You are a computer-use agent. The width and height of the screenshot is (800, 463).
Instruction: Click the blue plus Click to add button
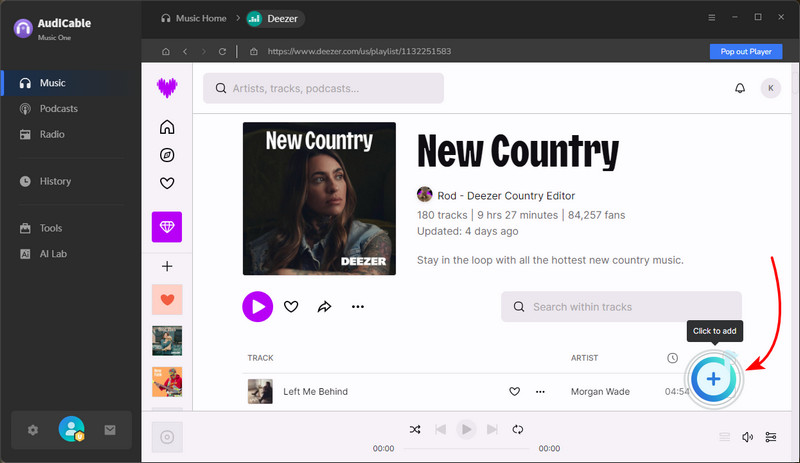tap(713, 379)
